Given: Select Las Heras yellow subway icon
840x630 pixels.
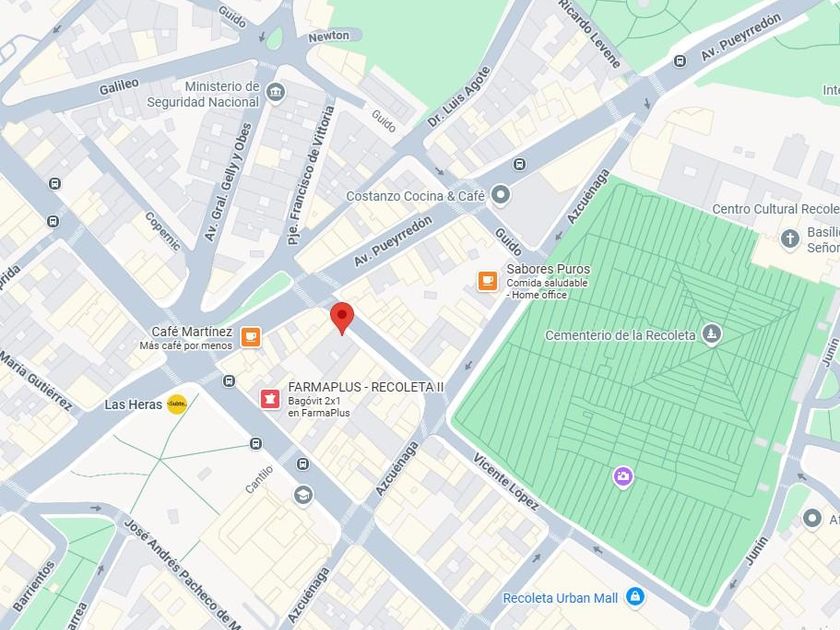Looking at the screenshot, I should coord(177,404).
